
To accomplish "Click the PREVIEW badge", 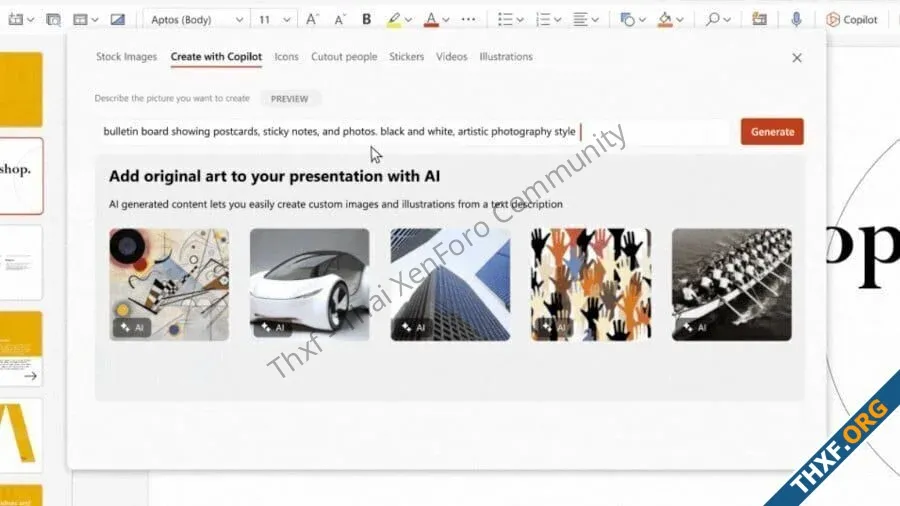I will pos(289,99).
